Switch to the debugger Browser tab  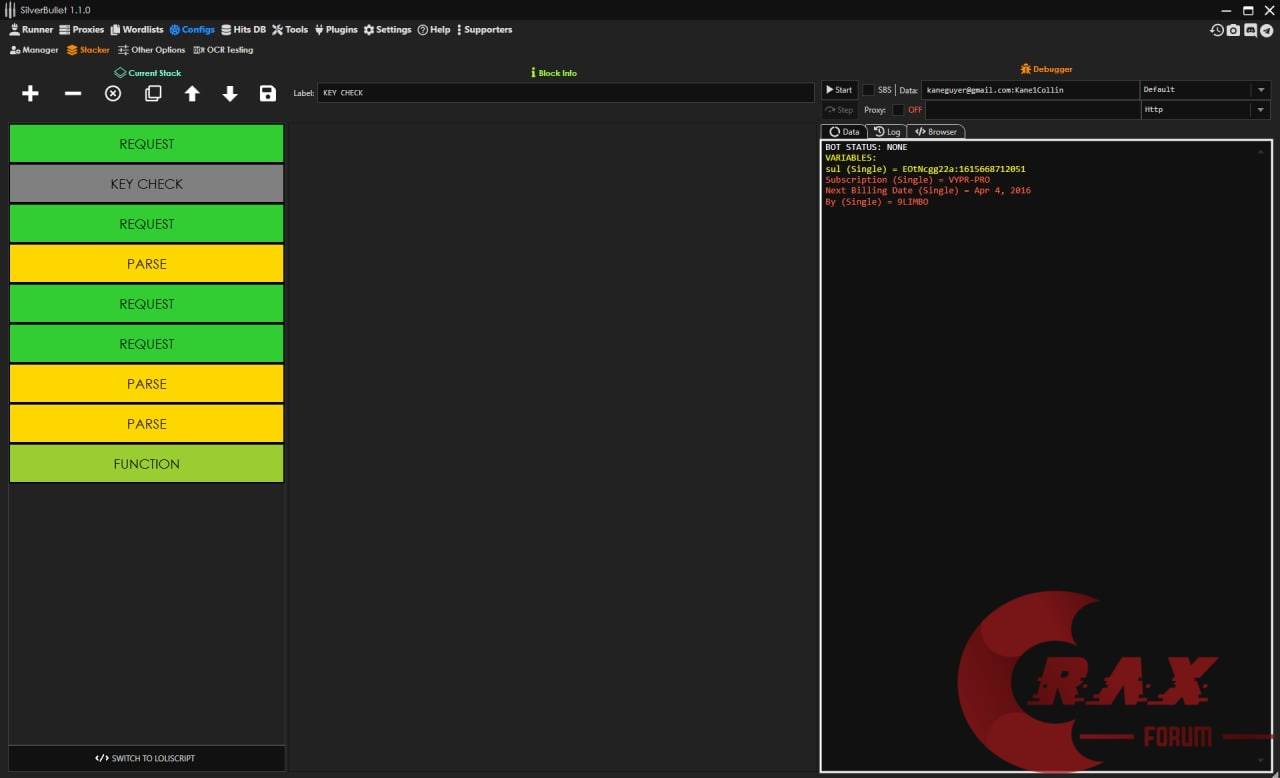pos(936,132)
